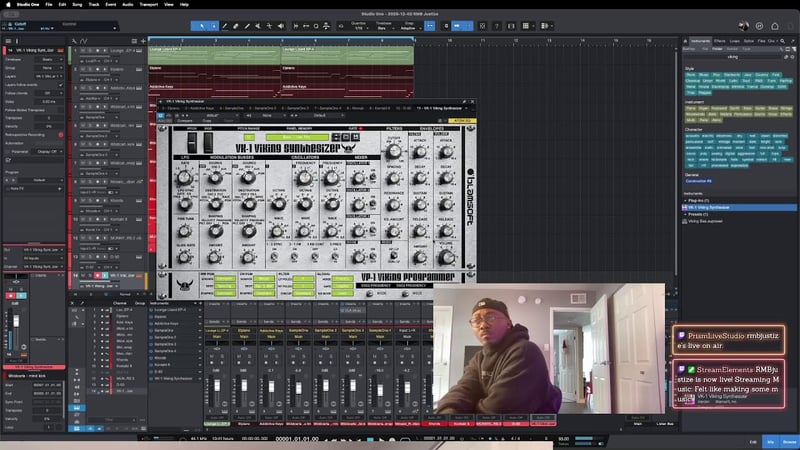Toggle VK-1 plugin power bypass button

[161, 116]
